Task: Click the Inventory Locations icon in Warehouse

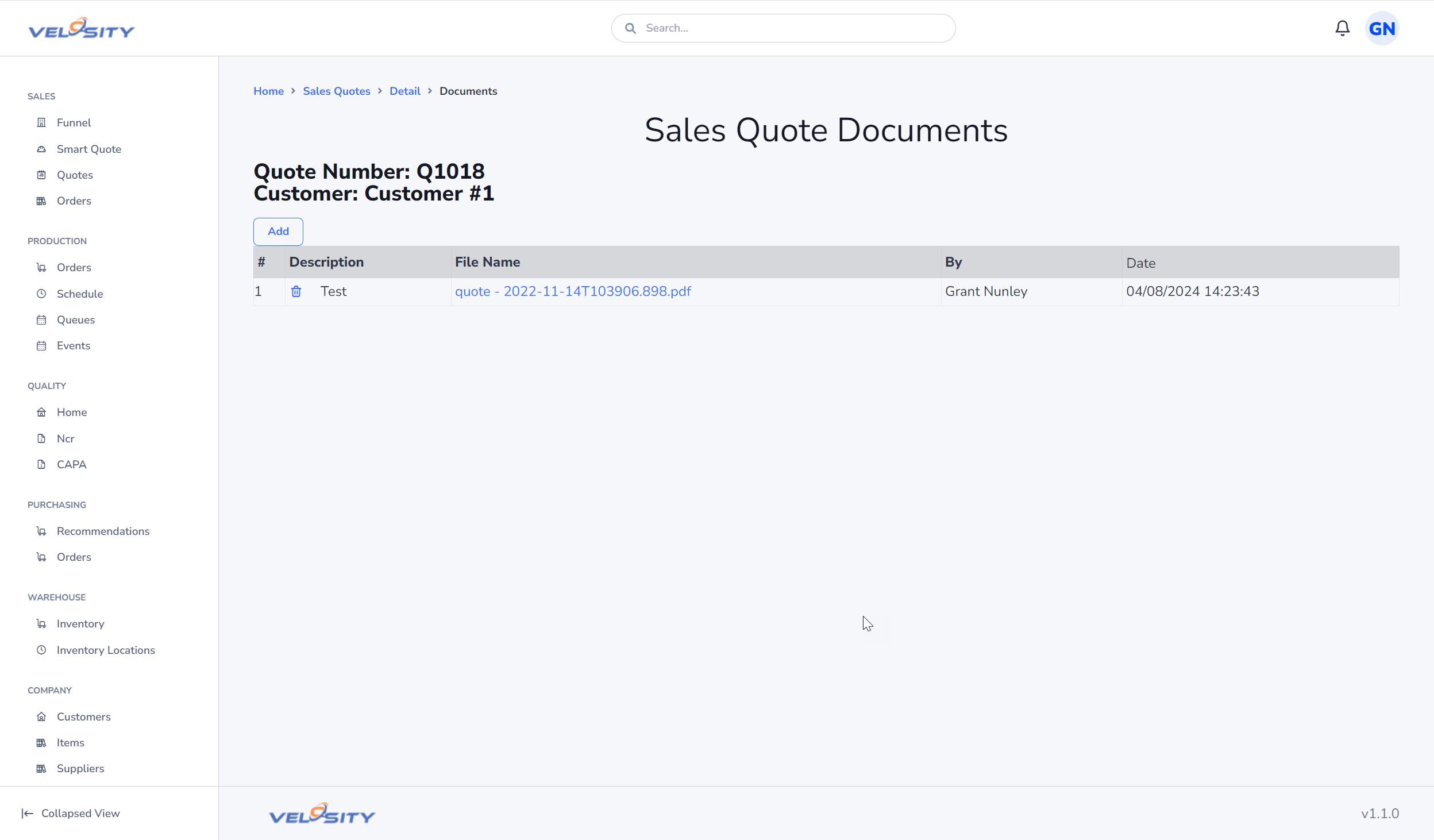Action: [41, 650]
